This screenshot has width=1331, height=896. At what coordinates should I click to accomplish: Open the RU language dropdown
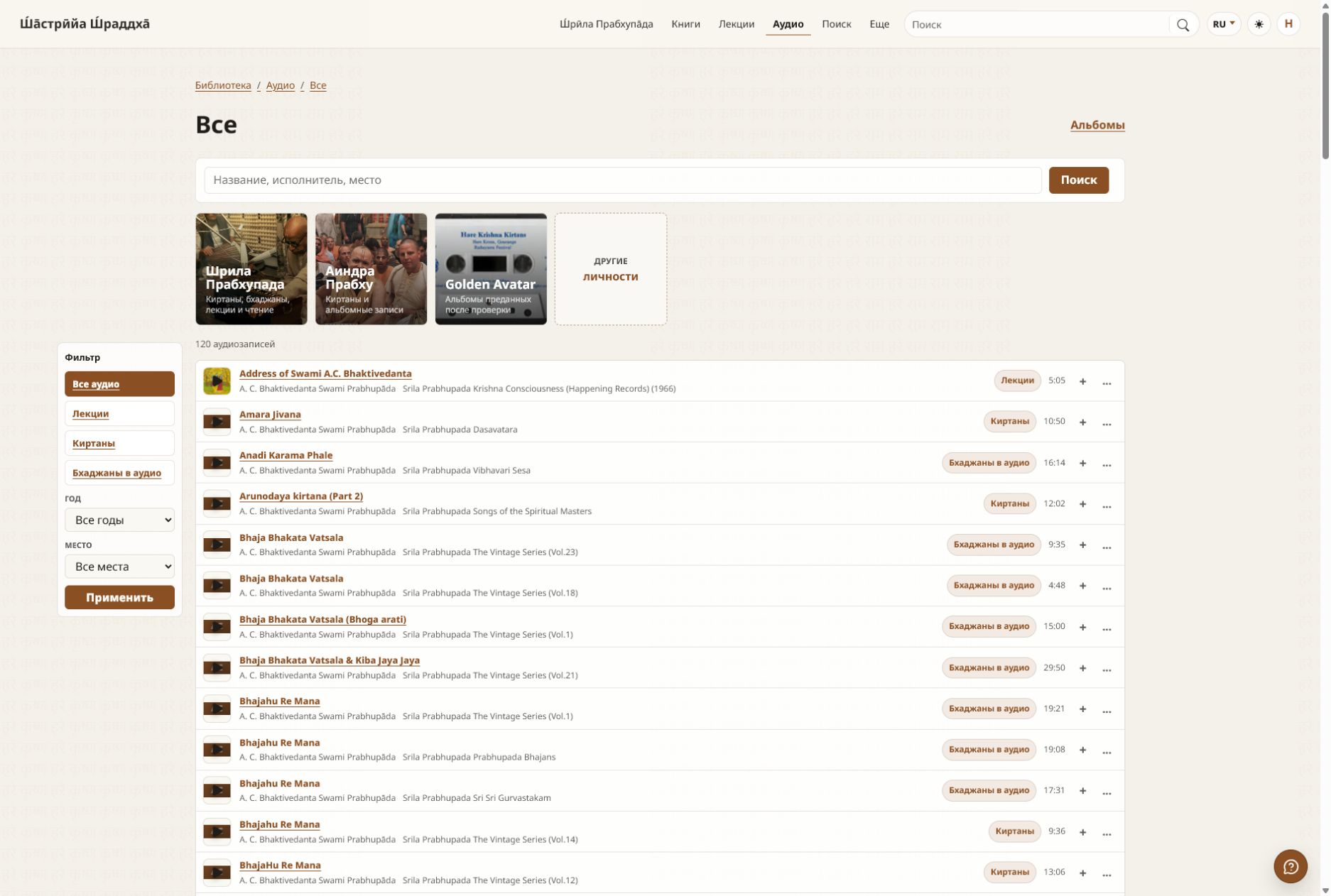pos(1223,24)
